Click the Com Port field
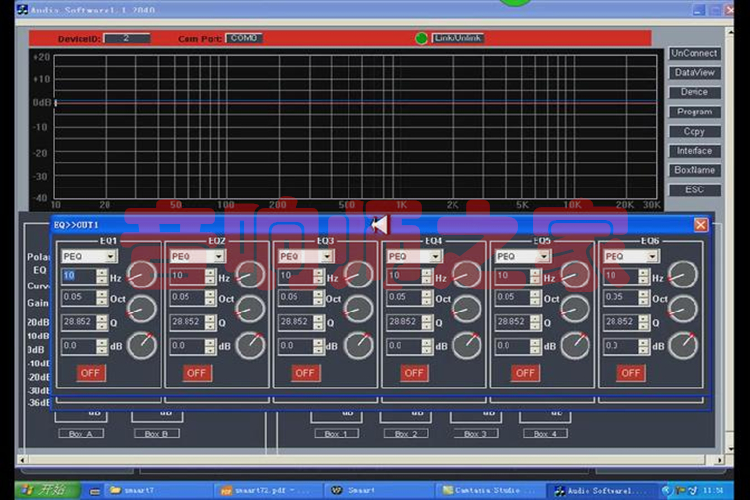 (x=244, y=38)
